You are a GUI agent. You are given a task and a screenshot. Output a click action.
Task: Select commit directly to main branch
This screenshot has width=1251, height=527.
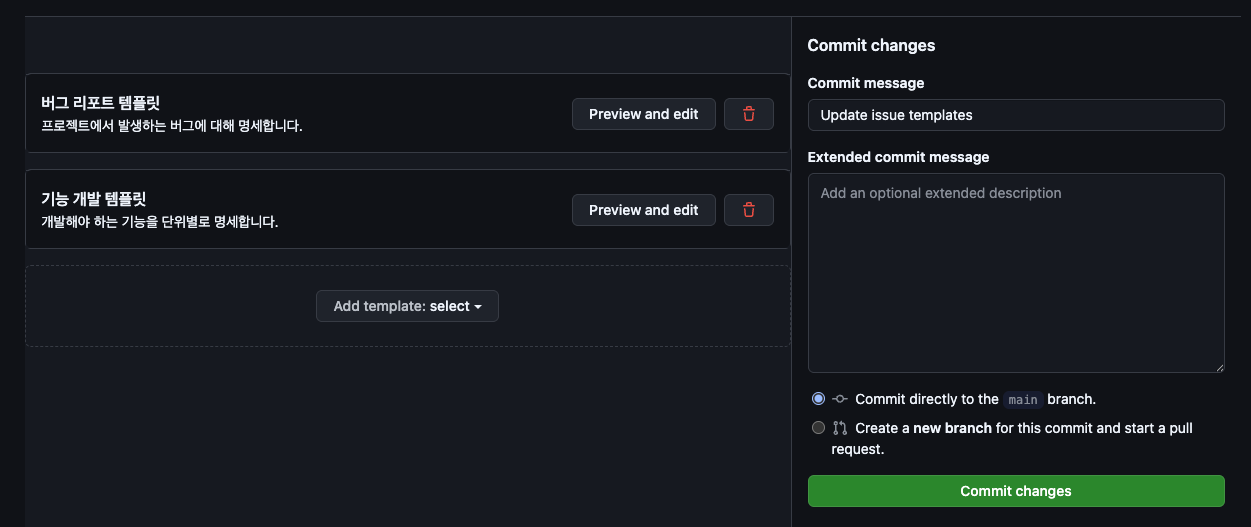pyautogui.click(x=818, y=399)
